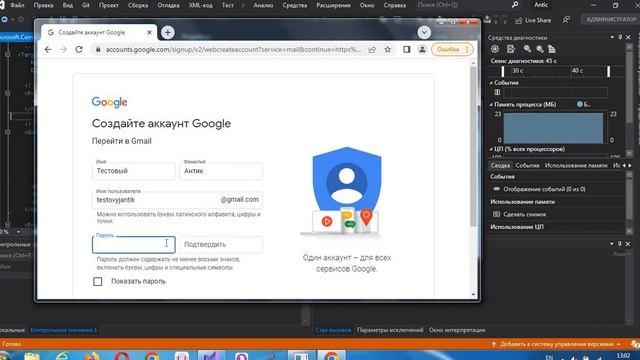
Task: Open the 'Правка' menu
Action: pyautogui.click(x=43, y=5)
